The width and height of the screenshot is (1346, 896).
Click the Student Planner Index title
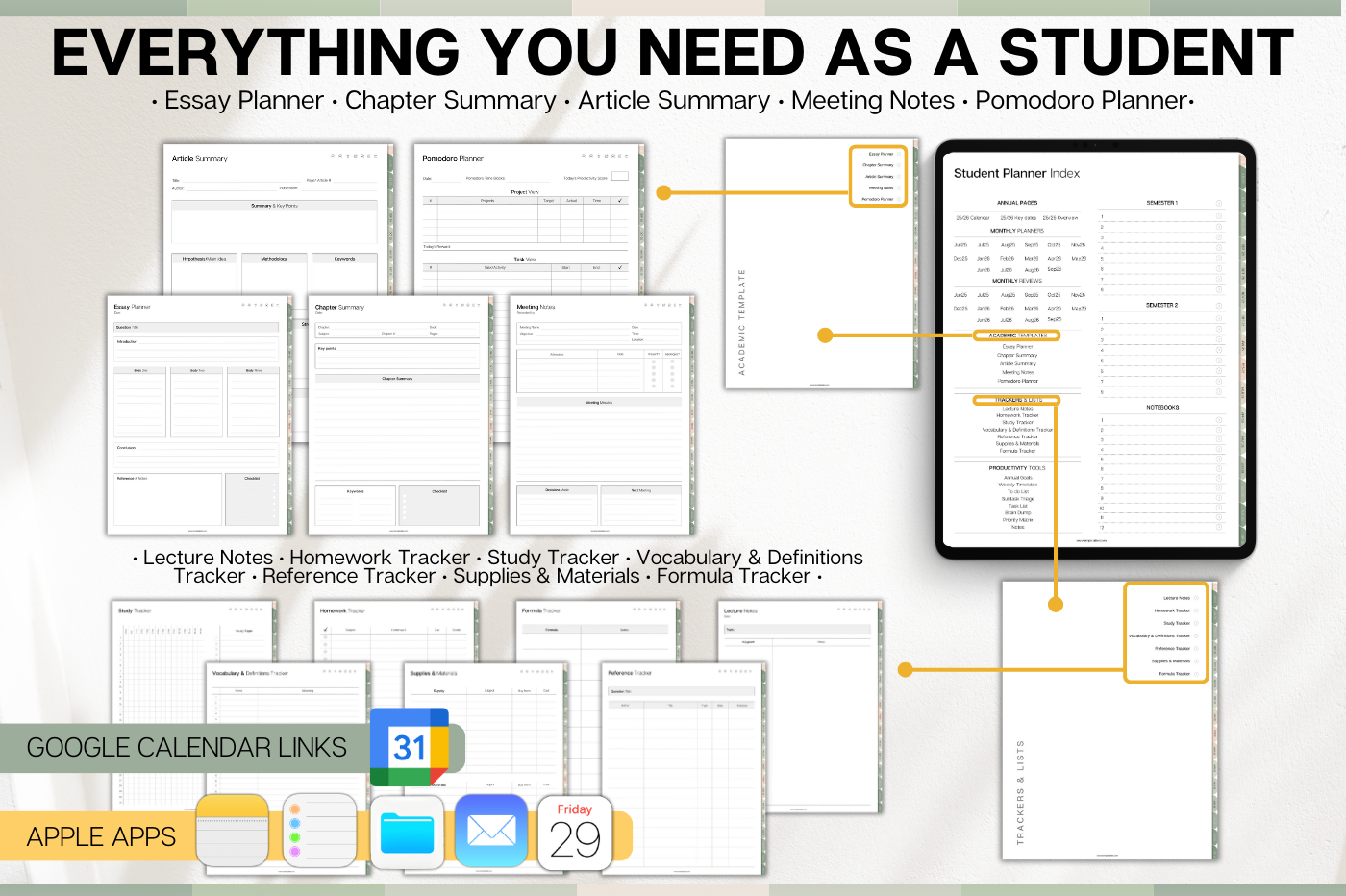(1016, 174)
